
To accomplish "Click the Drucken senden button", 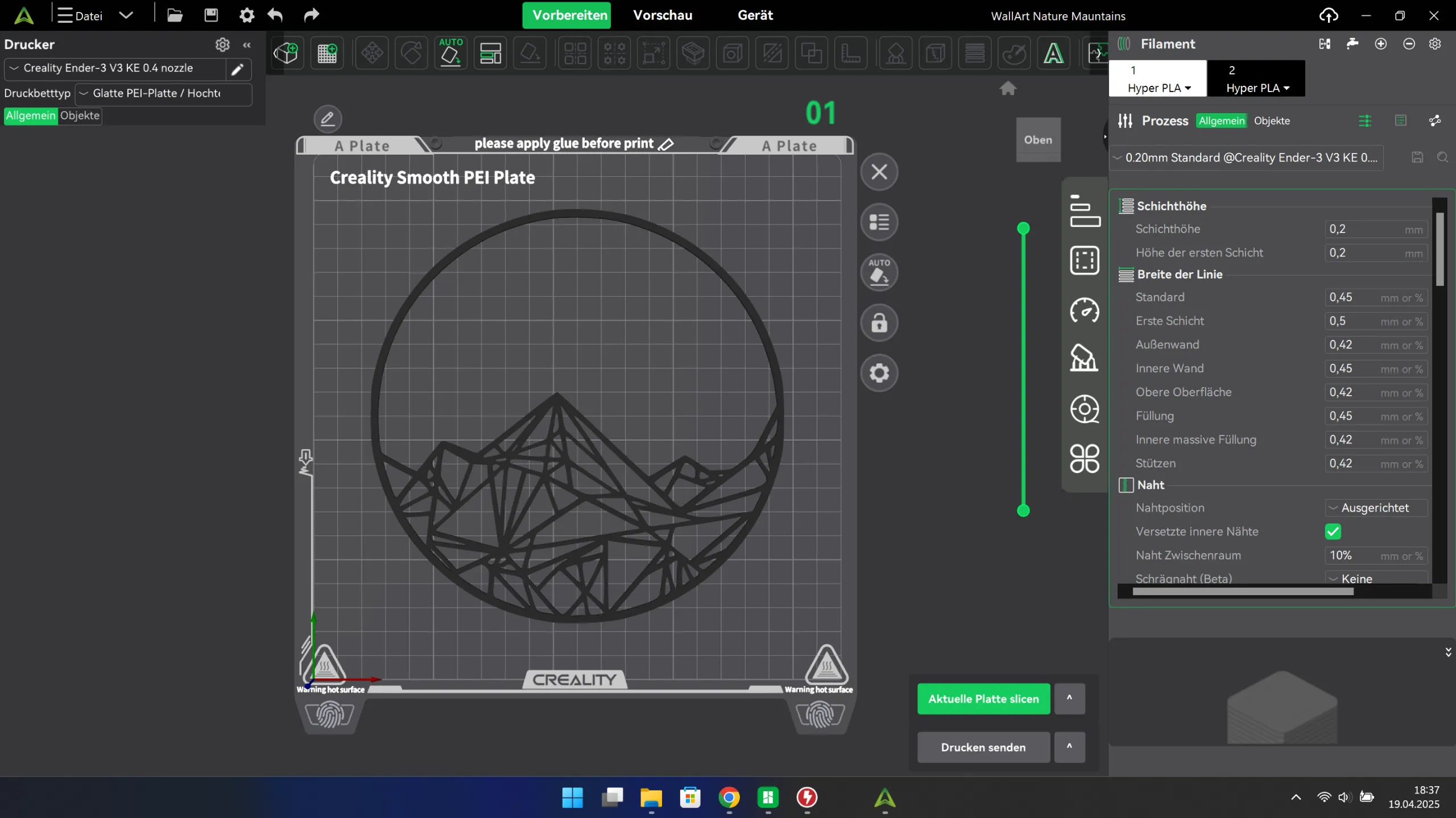I will (x=983, y=747).
